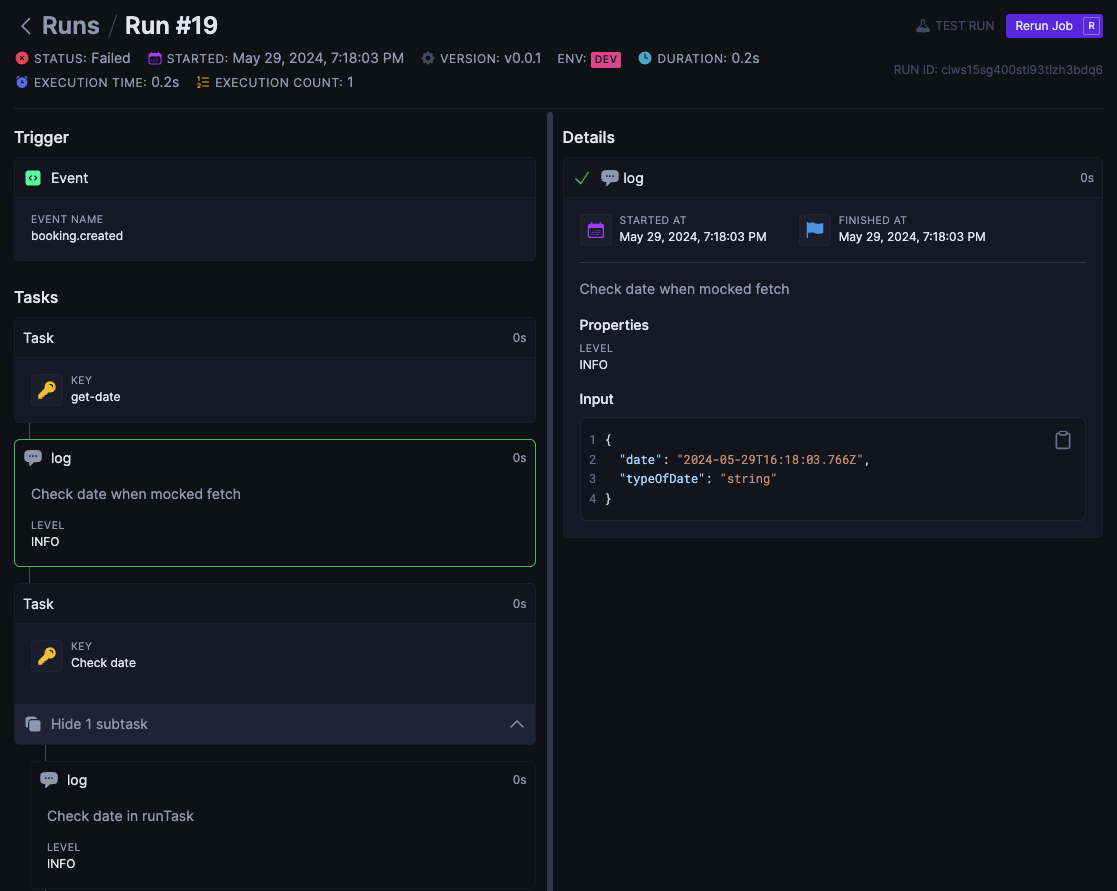The image size is (1117, 891).
Task: Click the chevron up arrow on subtask row
Action: click(517, 724)
